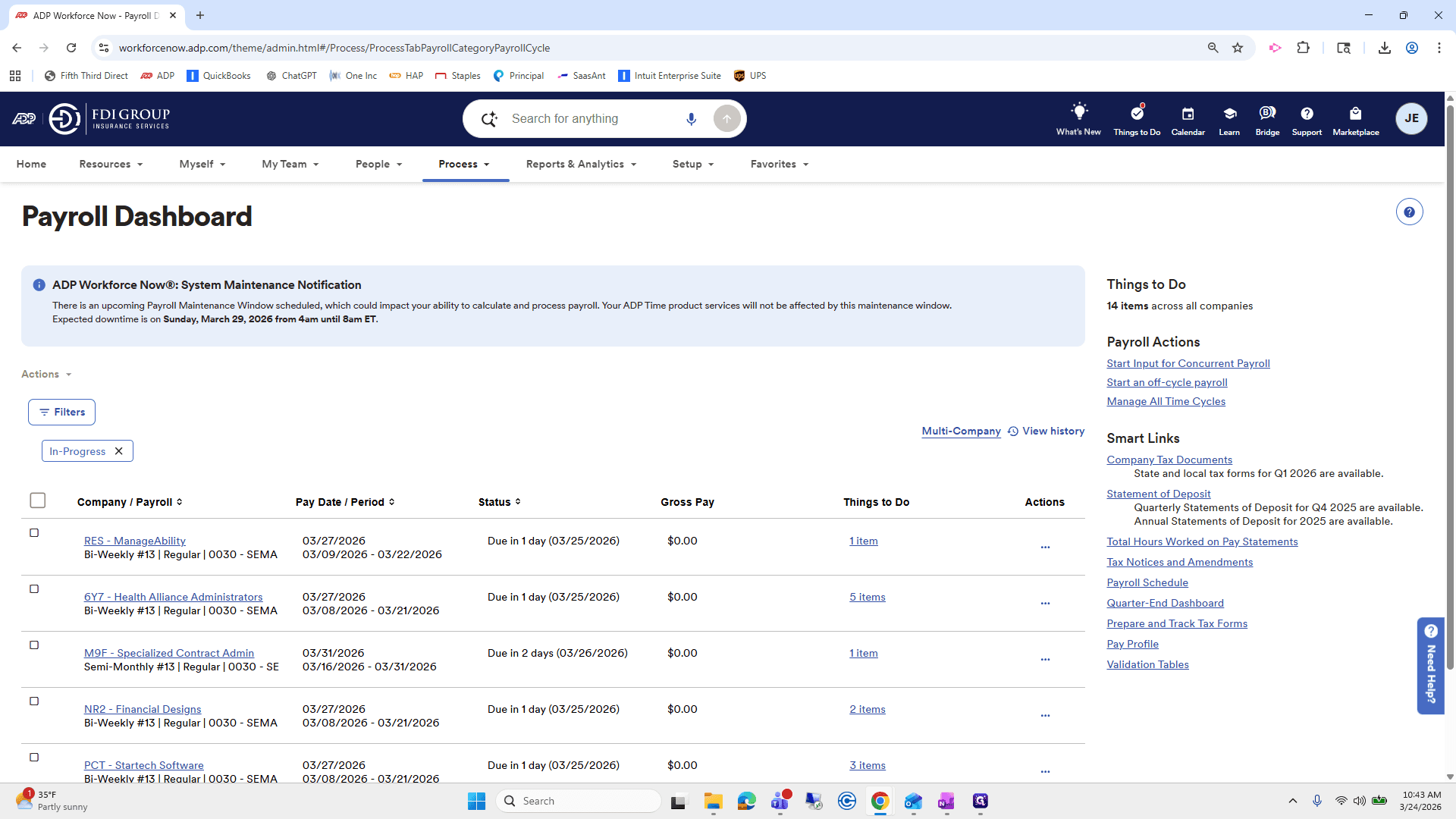This screenshot has height=819, width=1456.
Task: Open Things to Do checkmark icon
Action: pos(1137,113)
